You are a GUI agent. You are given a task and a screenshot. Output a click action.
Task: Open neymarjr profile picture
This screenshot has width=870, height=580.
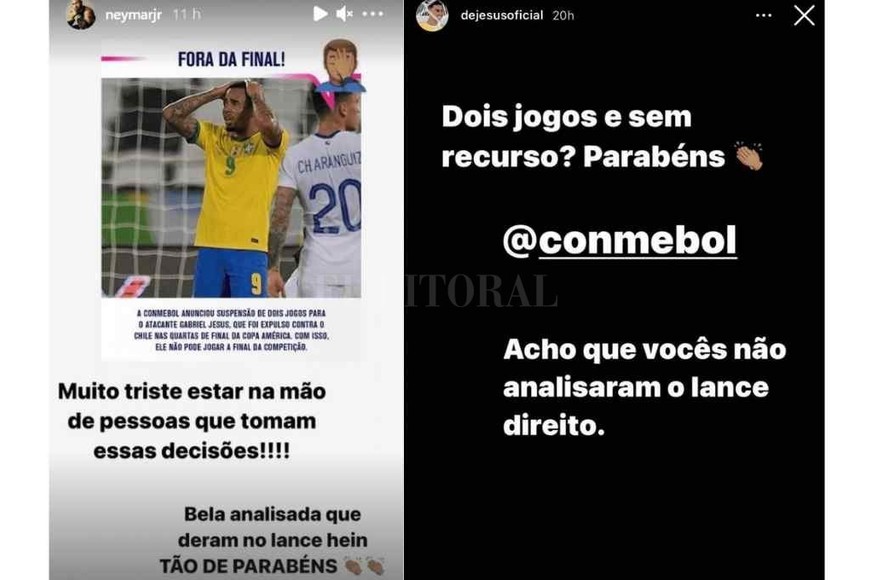tap(81, 14)
